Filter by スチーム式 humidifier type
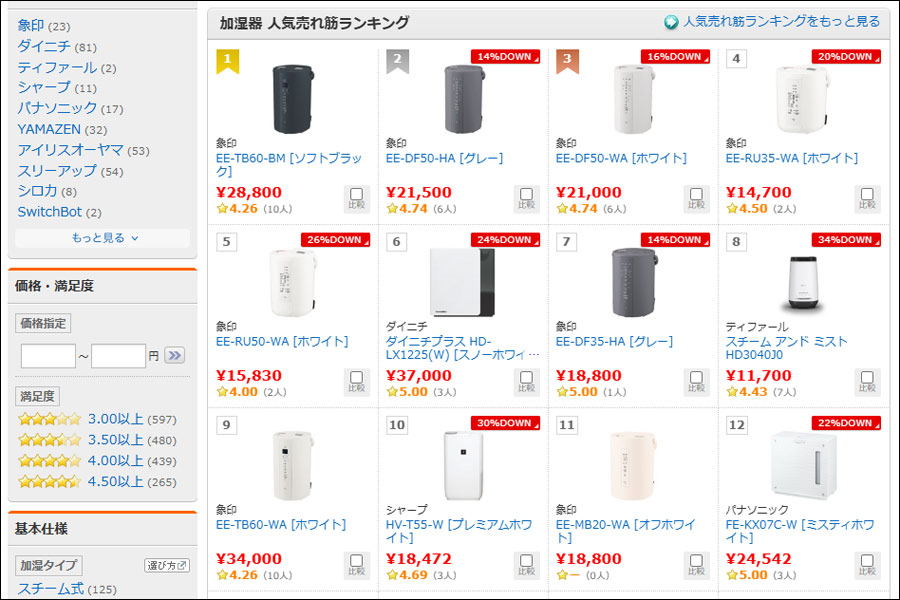Image resolution: width=900 pixels, height=600 pixels. (51, 589)
